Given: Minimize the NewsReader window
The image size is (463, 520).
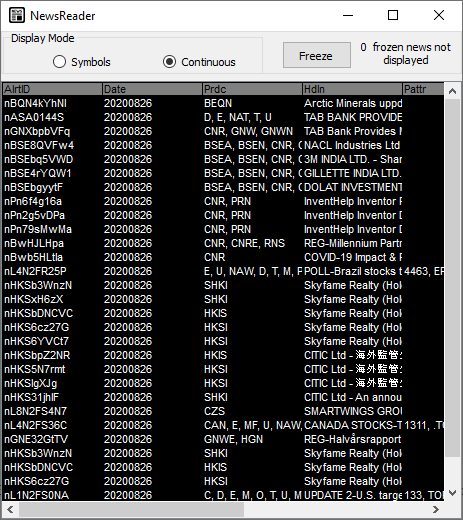Looking at the screenshot, I should point(348,15).
